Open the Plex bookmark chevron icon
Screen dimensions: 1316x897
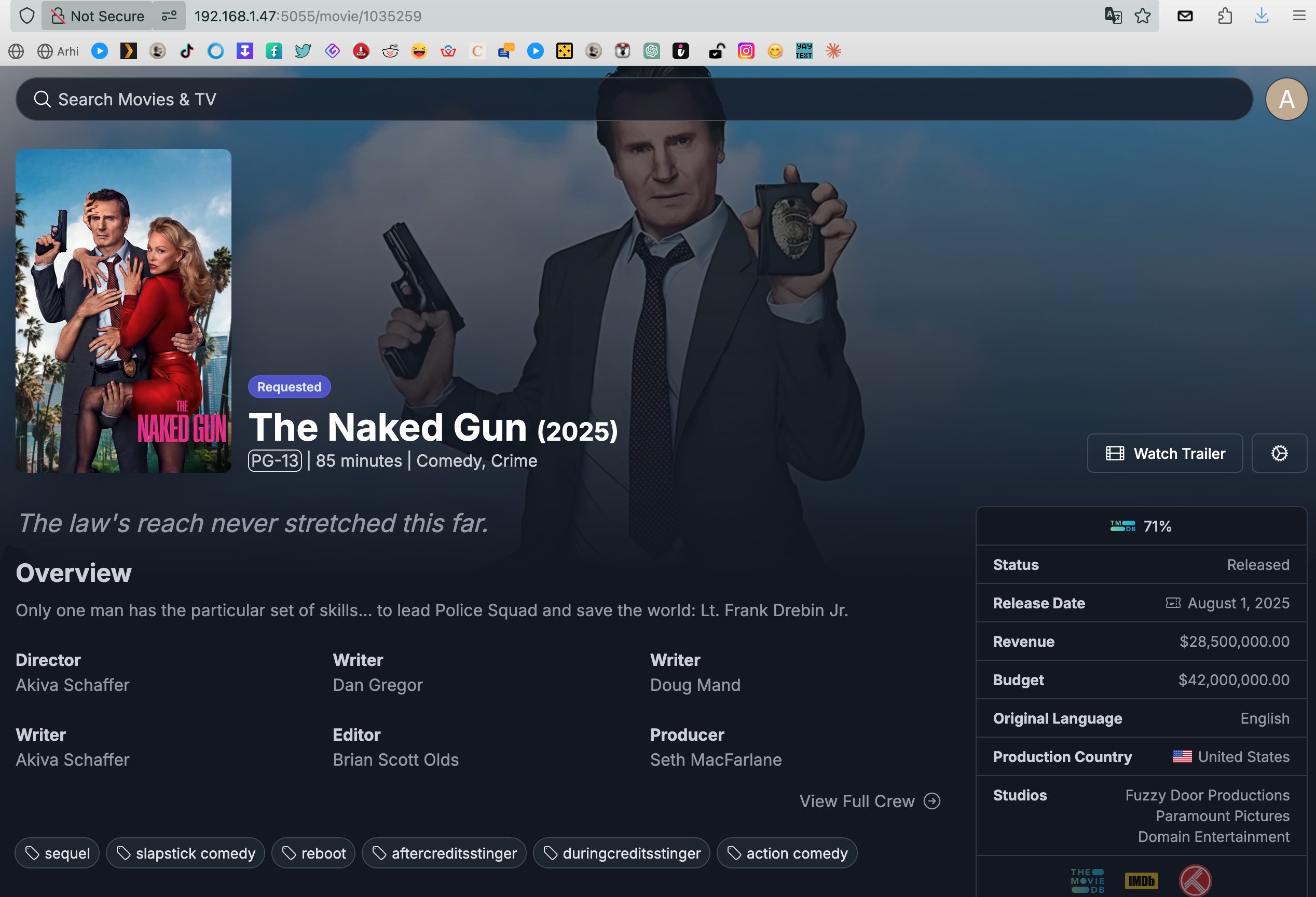pyautogui.click(x=129, y=51)
